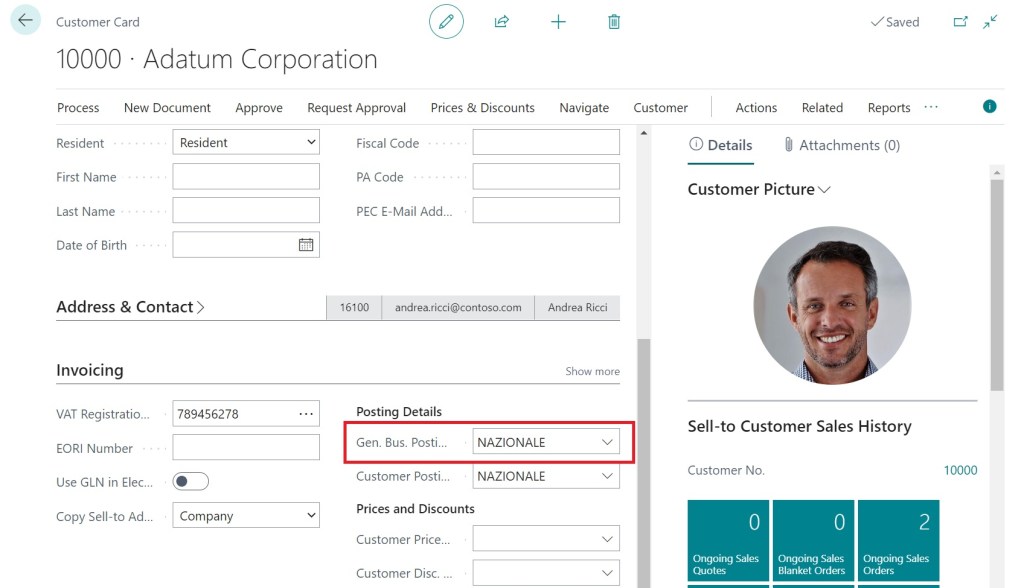Viewport: 1024px width, 588px height.
Task: Click the share icon
Action: [502, 21]
